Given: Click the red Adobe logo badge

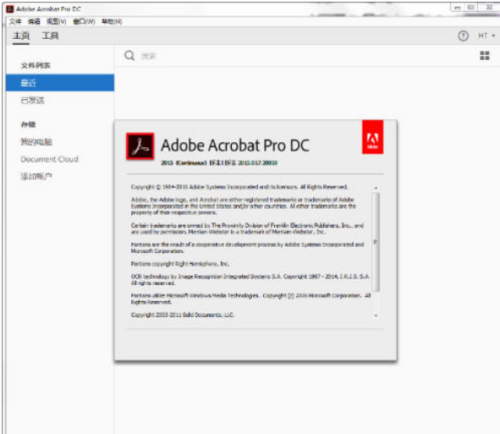Looking at the screenshot, I should click(373, 137).
